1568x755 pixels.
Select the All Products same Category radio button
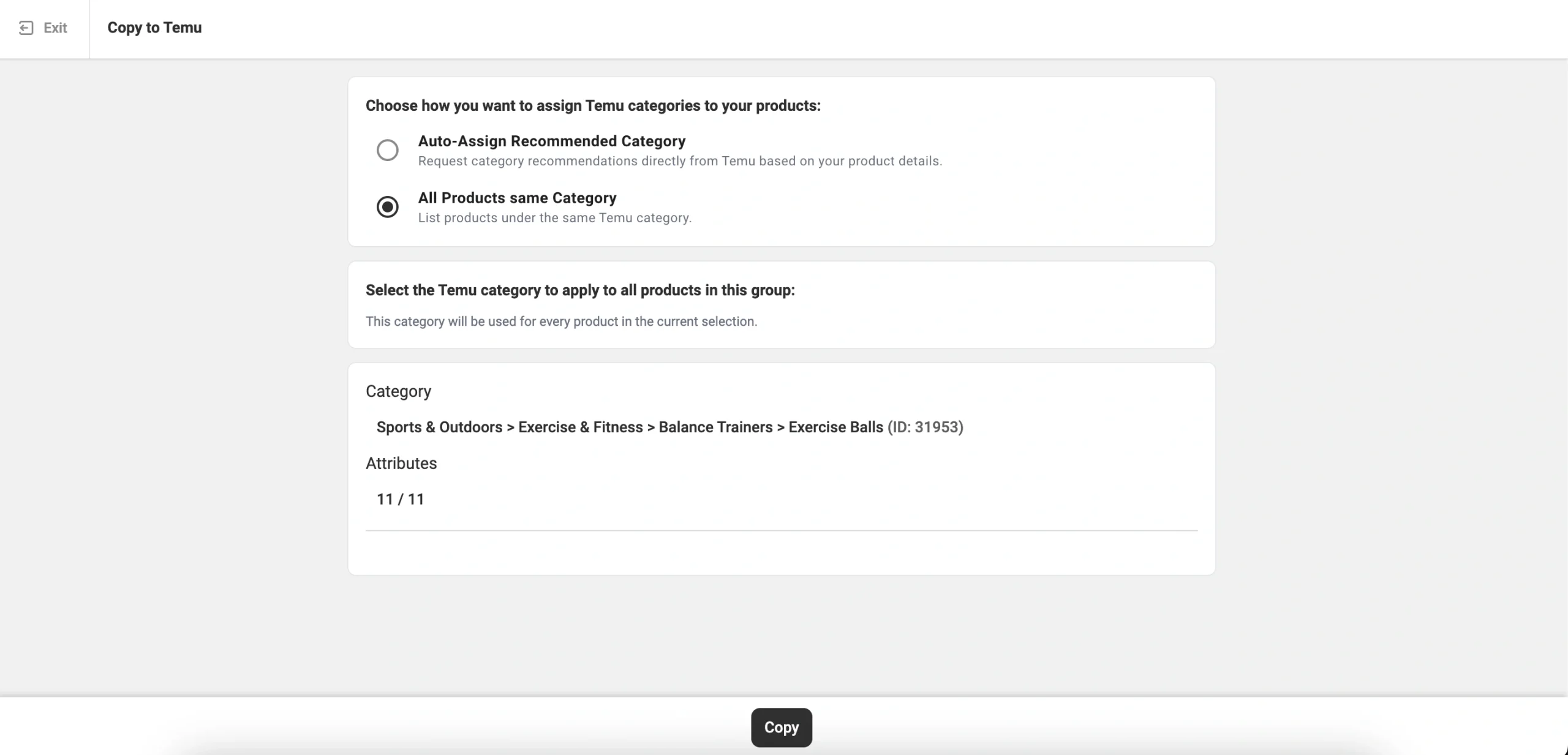pos(387,207)
